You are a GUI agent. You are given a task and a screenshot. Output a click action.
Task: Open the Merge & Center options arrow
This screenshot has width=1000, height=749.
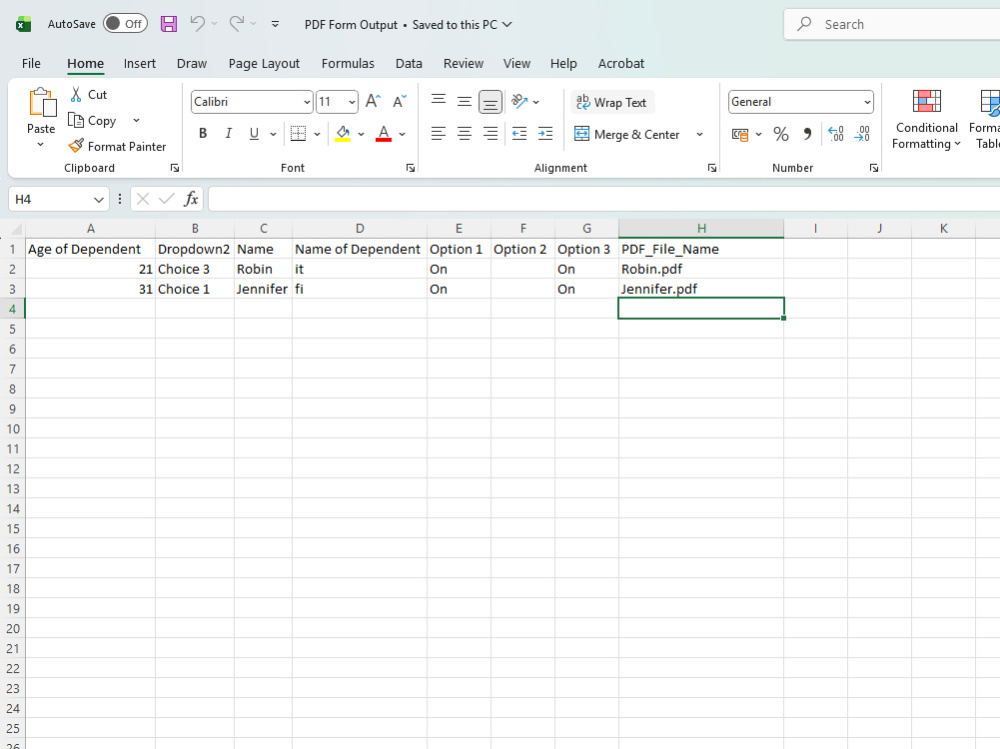tap(700, 134)
